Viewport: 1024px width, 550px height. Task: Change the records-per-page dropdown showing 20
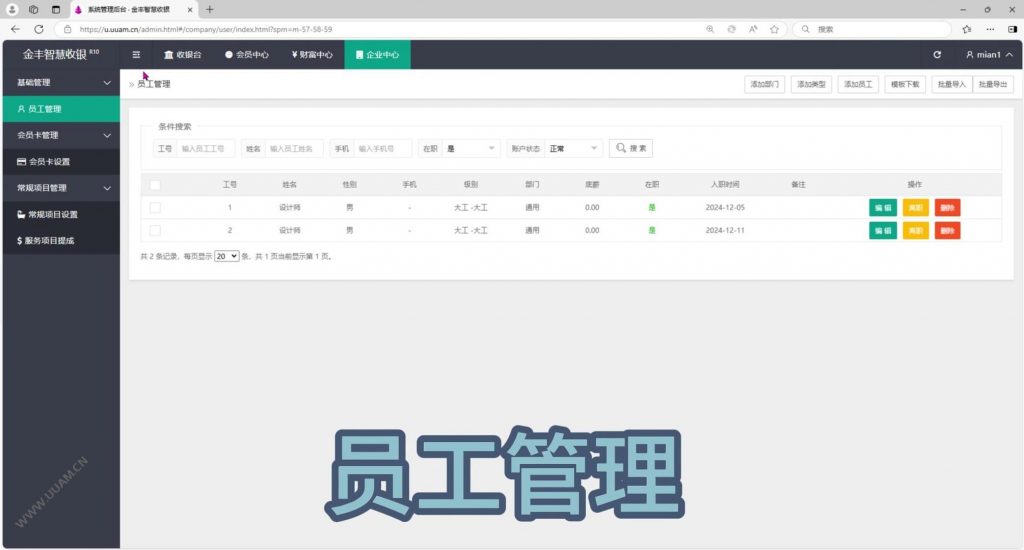pyautogui.click(x=227, y=256)
